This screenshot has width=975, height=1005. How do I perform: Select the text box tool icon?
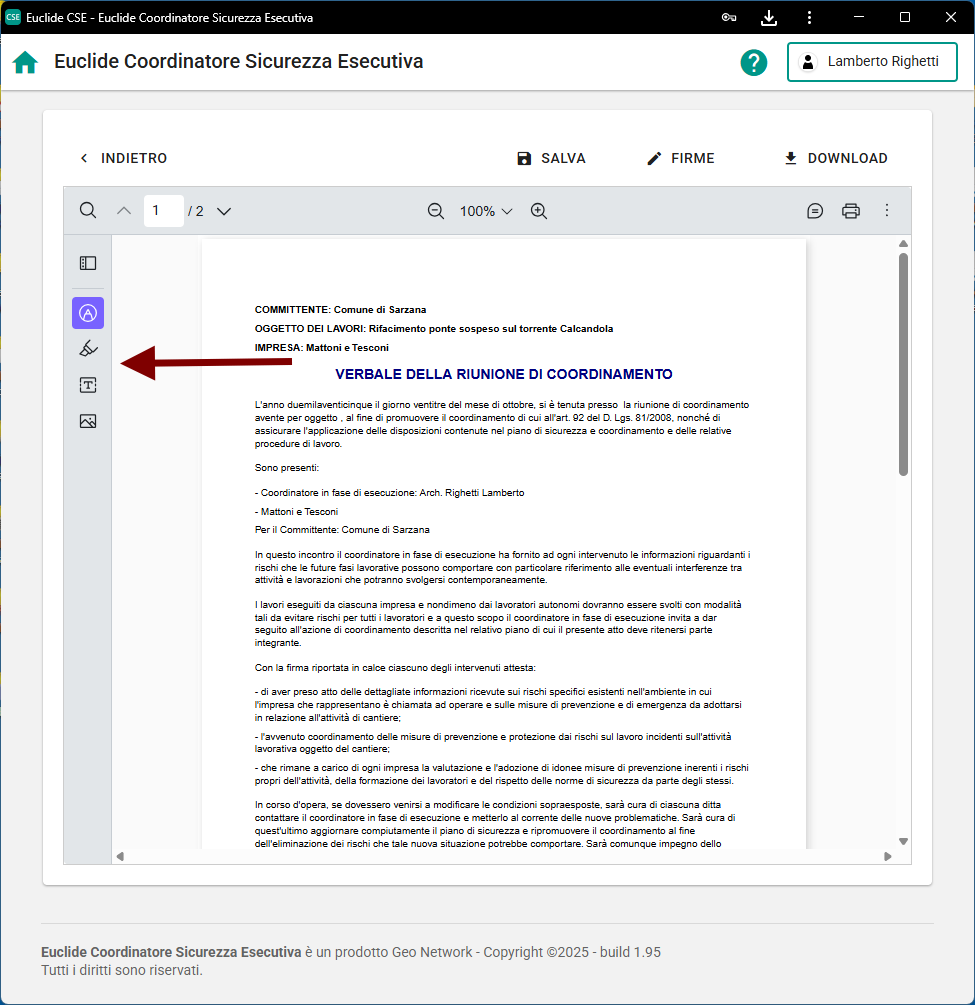click(x=88, y=385)
